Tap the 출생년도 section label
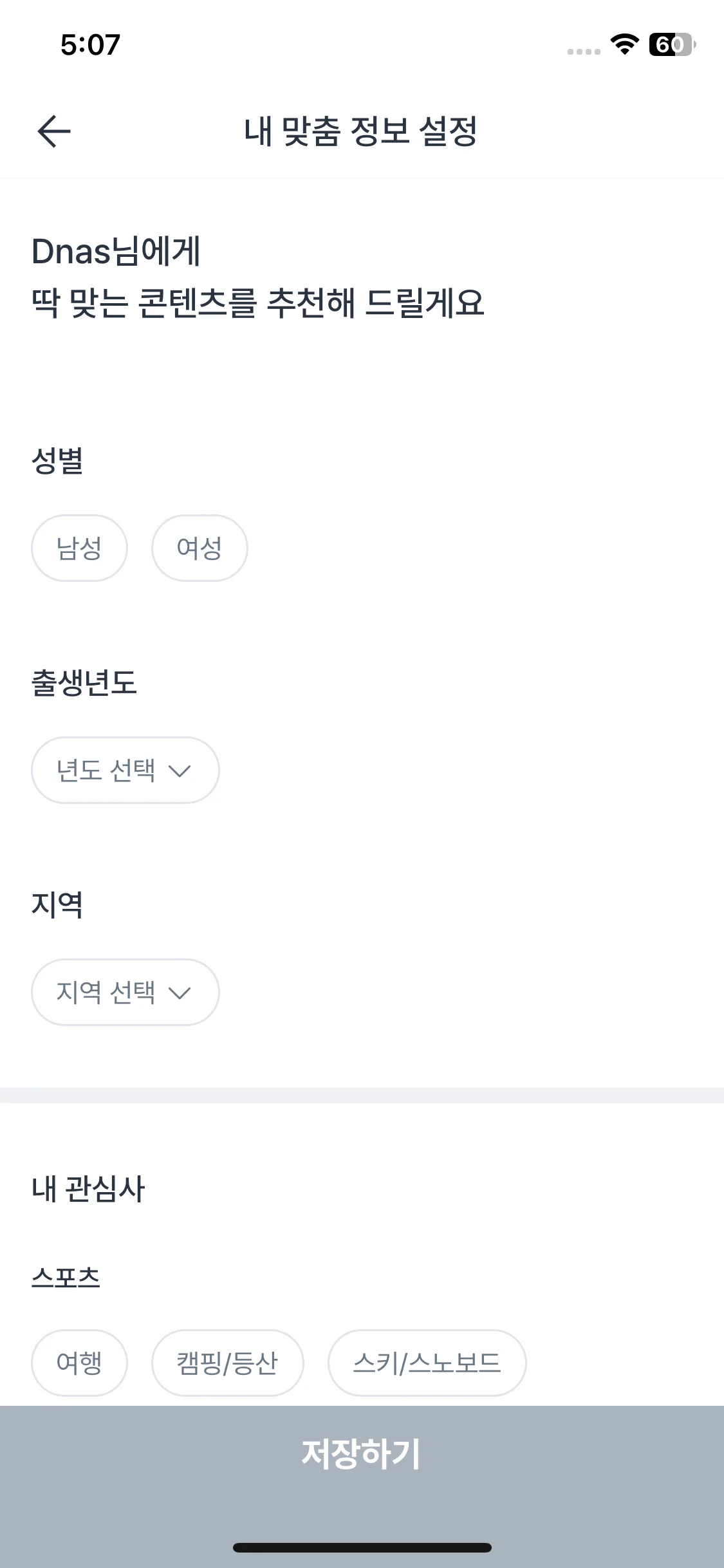 click(84, 682)
